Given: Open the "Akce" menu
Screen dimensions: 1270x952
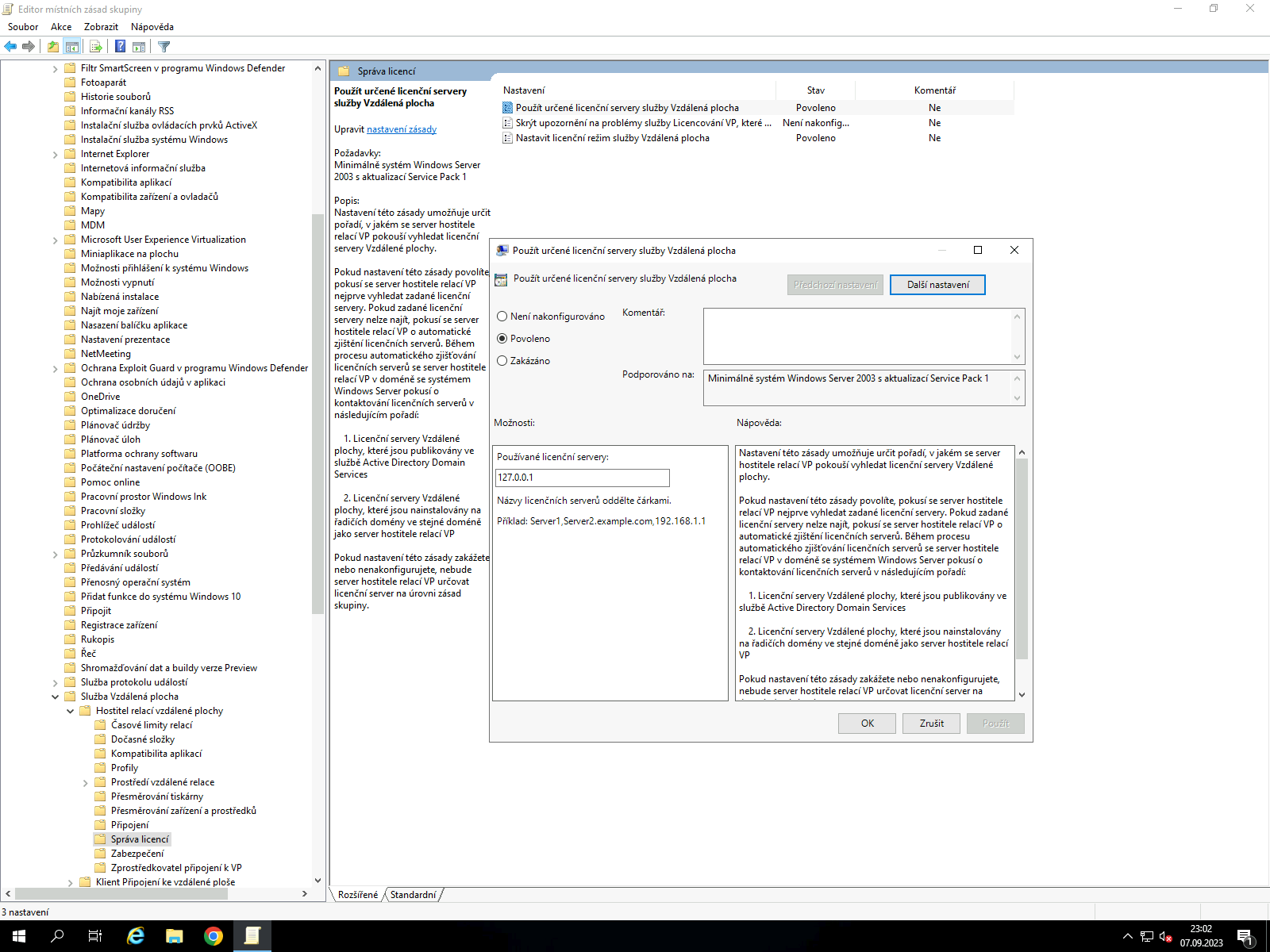Looking at the screenshot, I should [61, 27].
